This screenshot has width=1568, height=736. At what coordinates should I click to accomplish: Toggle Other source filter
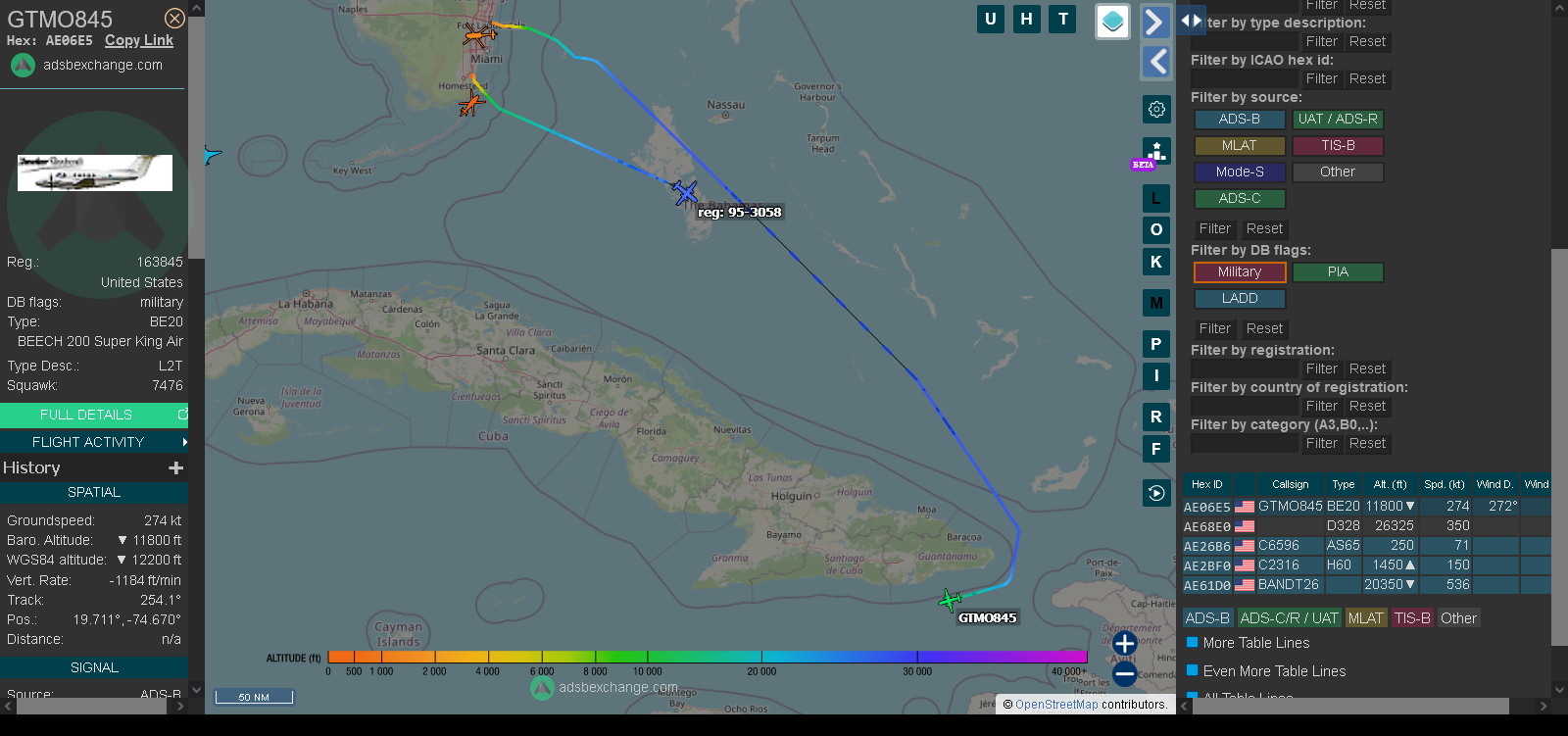click(x=1338, y=172)
